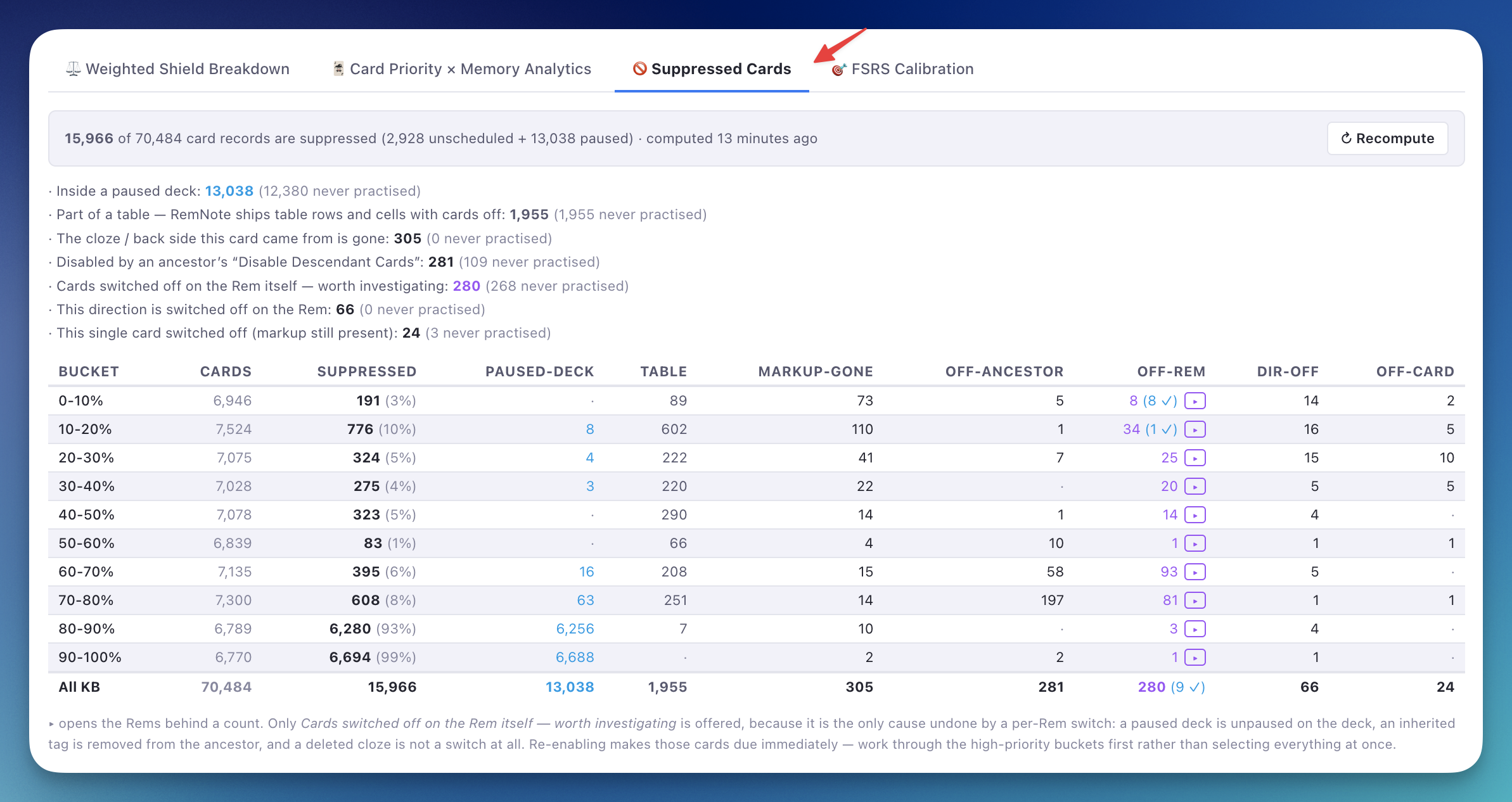Image resolution: width=1512 pixels, height=802 pixels.
Task: Click All KB off-rem total 280 (9 ✓)
Action: tap(1171, 687)
